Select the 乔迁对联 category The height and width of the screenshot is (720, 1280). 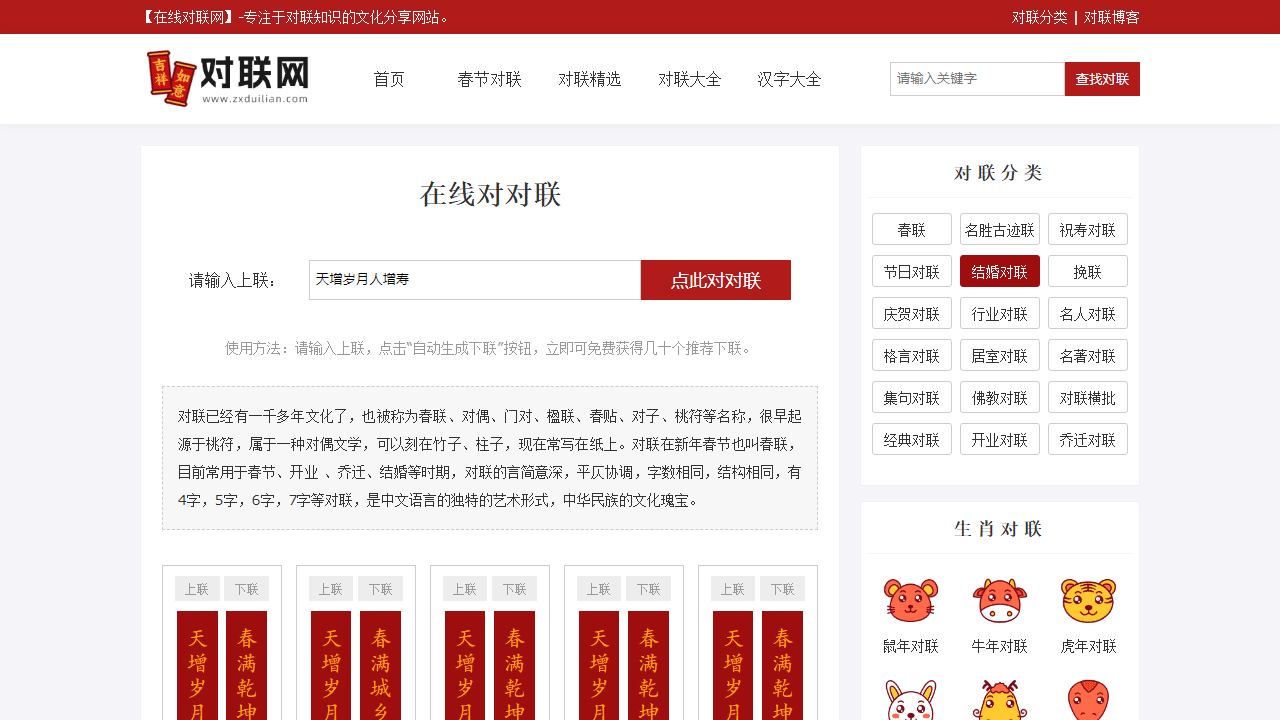1088,439
